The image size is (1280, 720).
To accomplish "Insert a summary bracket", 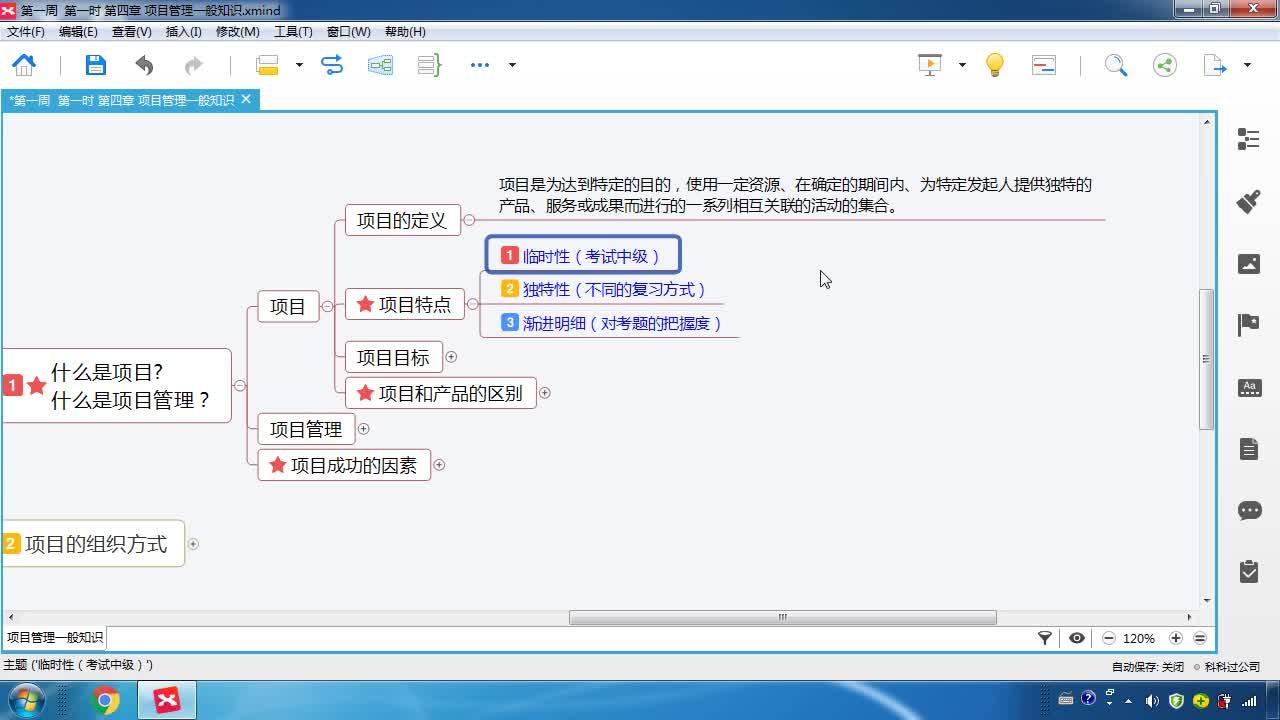I will pos(429,65).
